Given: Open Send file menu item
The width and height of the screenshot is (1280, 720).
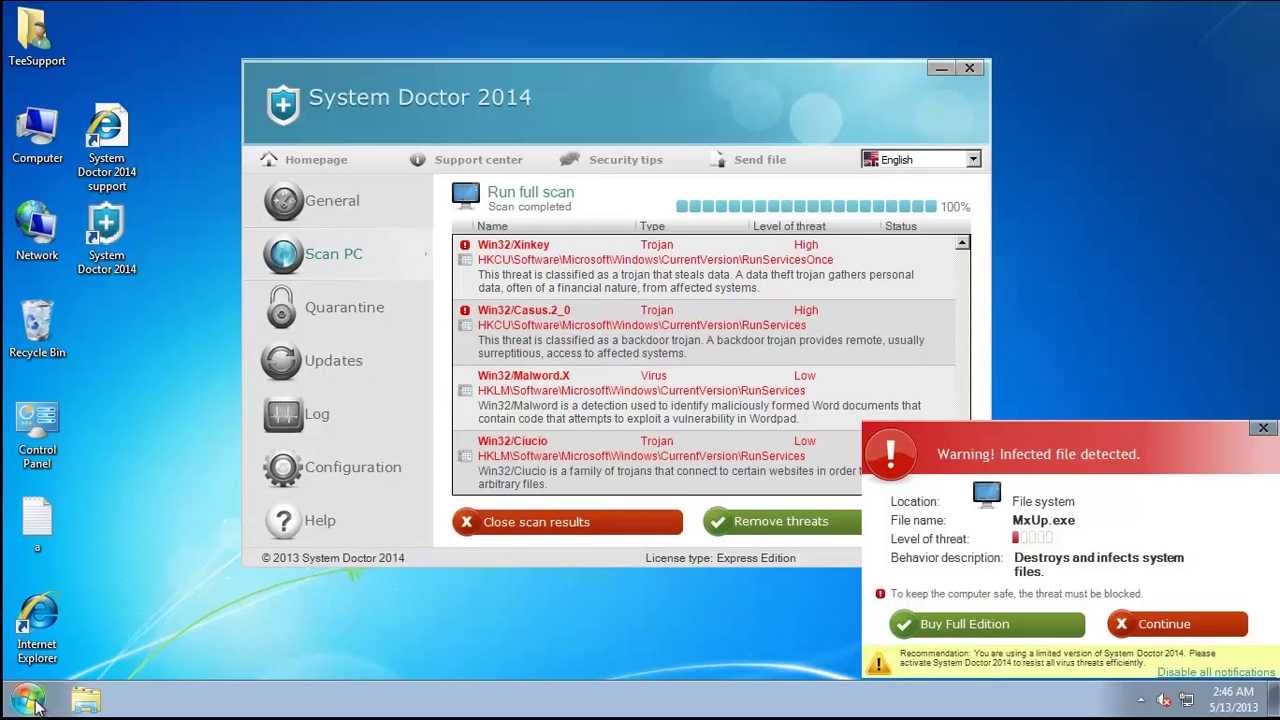Looking at the screenshot, I should [760, 160].
